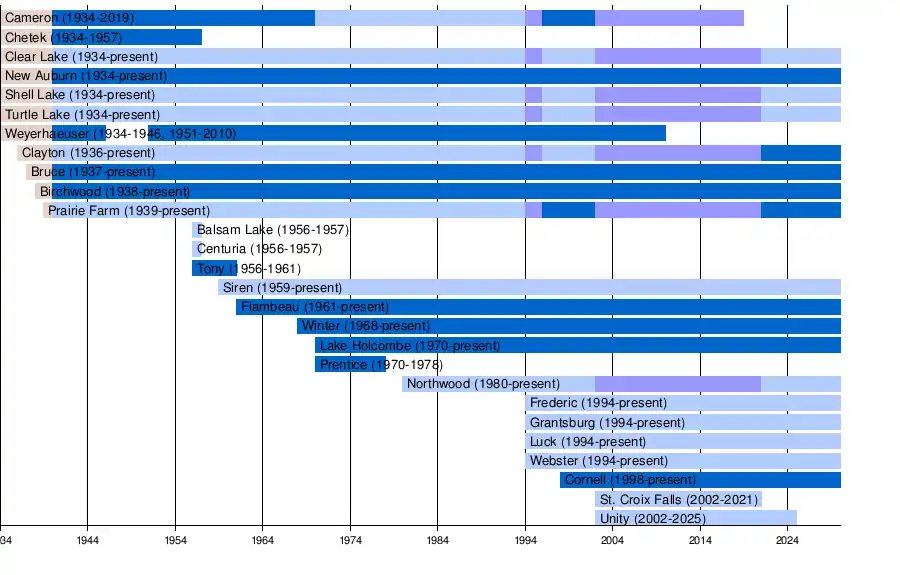Click the Northwood (1980-present) label
The height and width of the screenshot is (575, 900).
tap(483, 384)
